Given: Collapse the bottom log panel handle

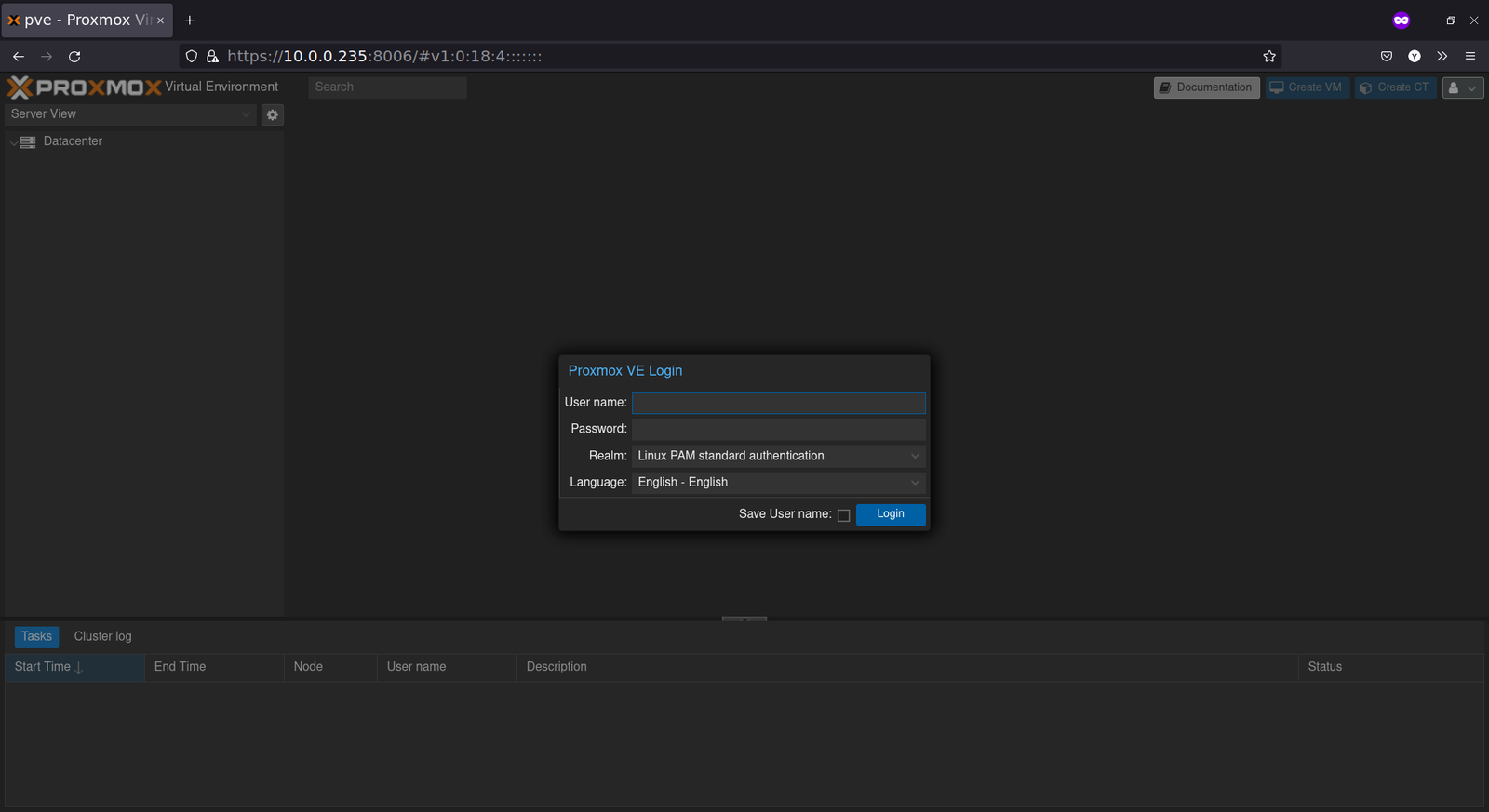Looking at the screenshot, I should [x=744, y=619].
